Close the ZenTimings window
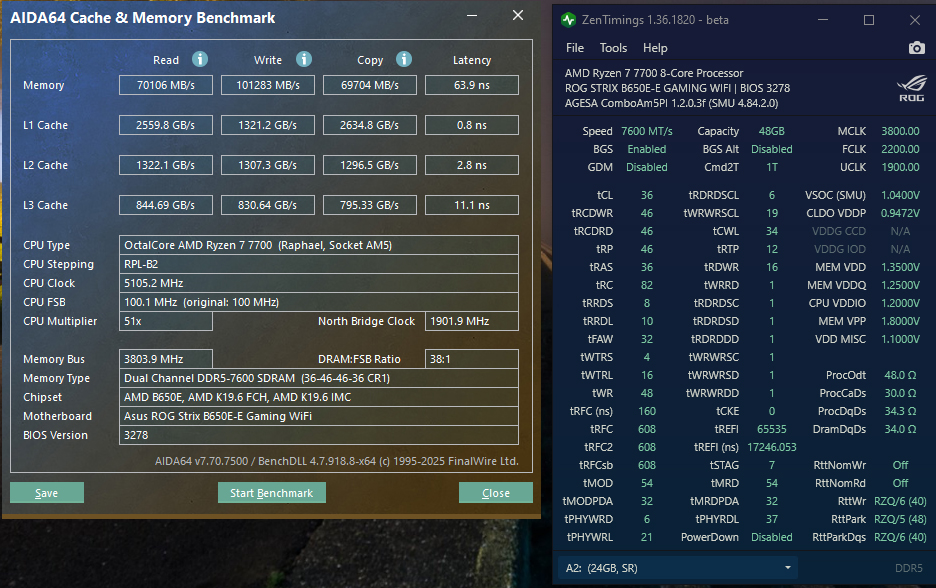 [915, 20]
